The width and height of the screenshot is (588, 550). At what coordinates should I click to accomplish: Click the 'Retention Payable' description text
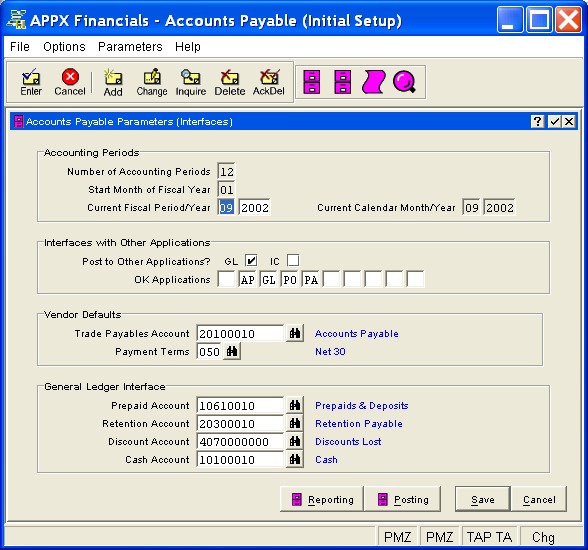(358, 423)
